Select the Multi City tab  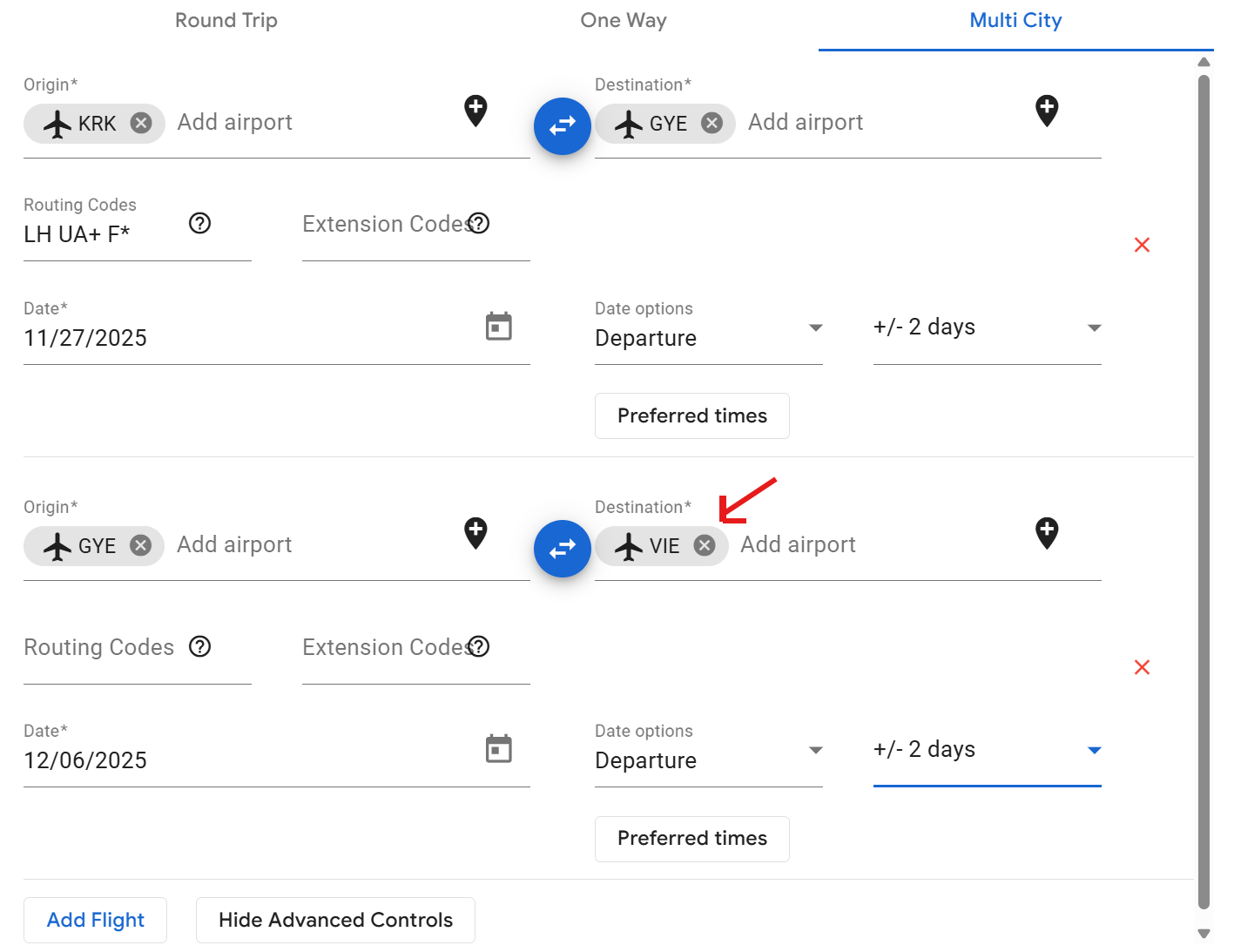coord(1015,20)
